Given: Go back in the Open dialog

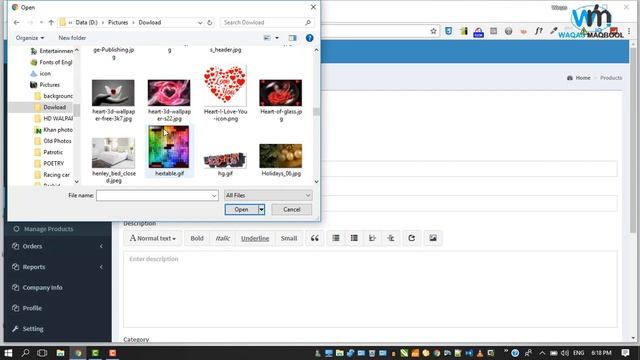Looking at the screenshot, I should coord(16,22).
